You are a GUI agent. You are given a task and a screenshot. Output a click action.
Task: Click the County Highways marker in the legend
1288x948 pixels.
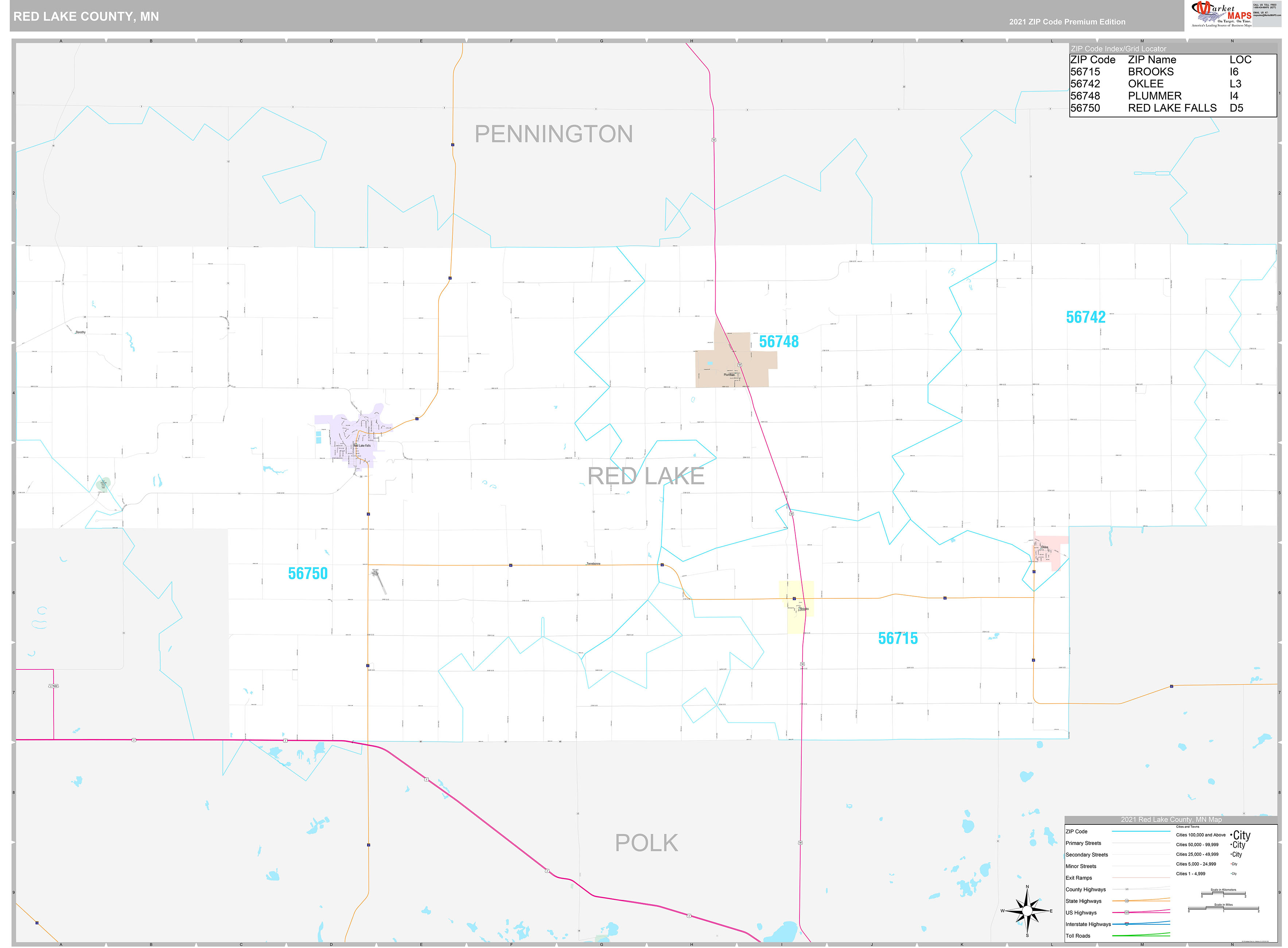click(1127, 889)
